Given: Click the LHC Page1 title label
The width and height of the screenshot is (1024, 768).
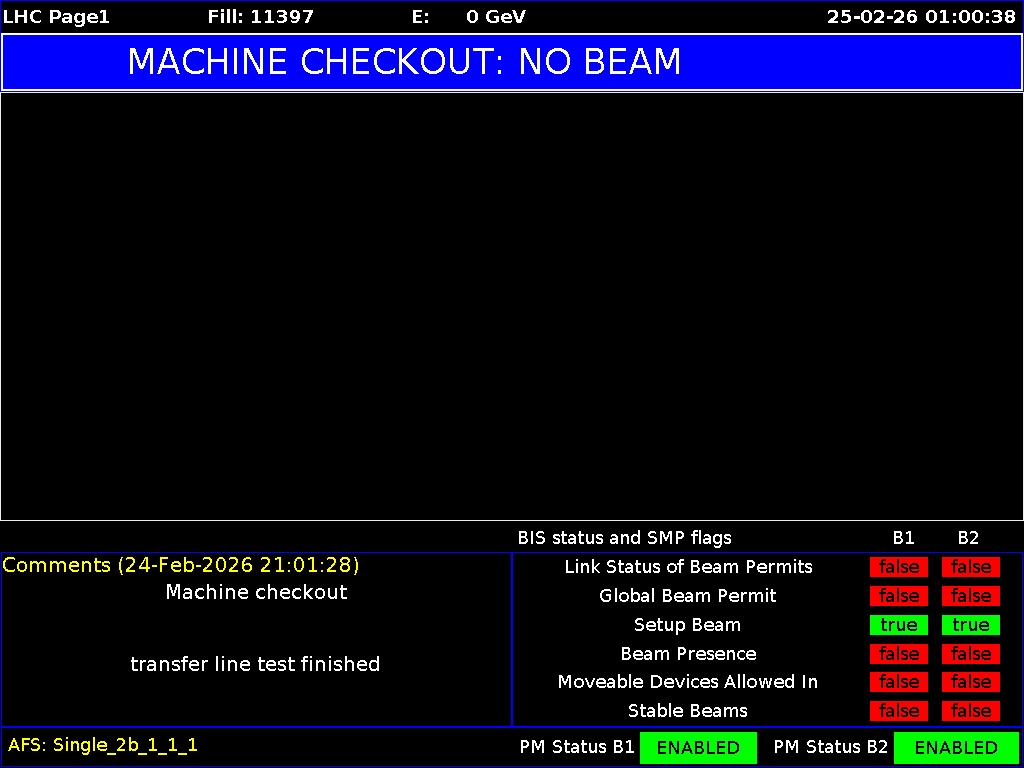Looking at the screenshot, I should point(55,16).
